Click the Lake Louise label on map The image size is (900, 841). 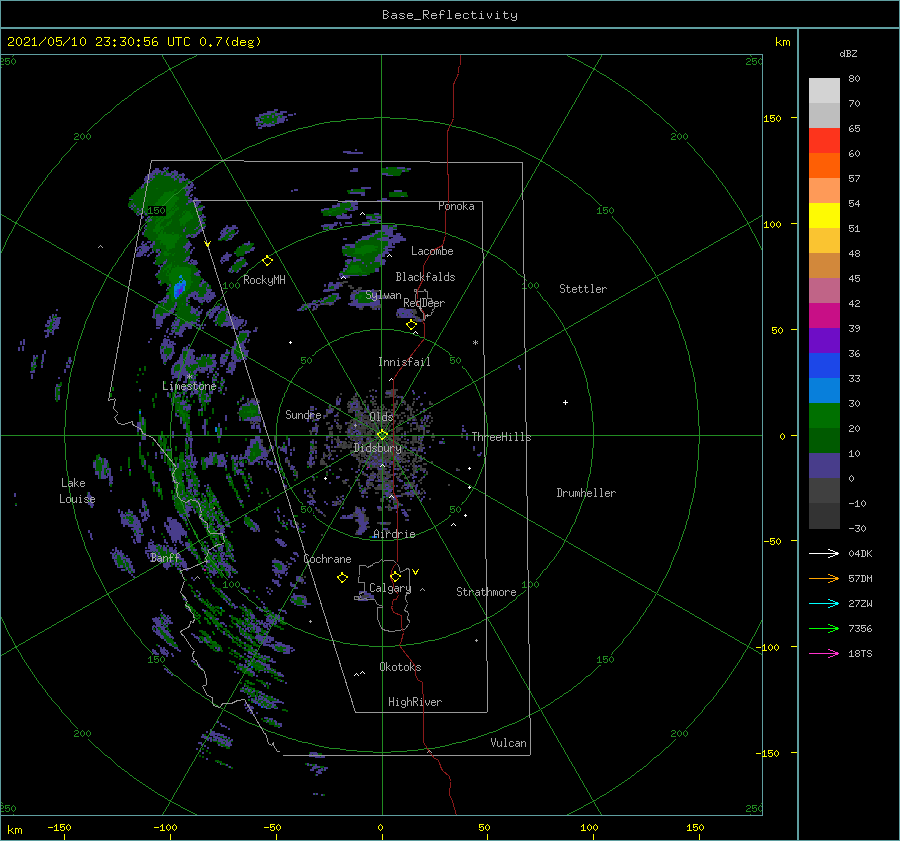click(77, 491)
